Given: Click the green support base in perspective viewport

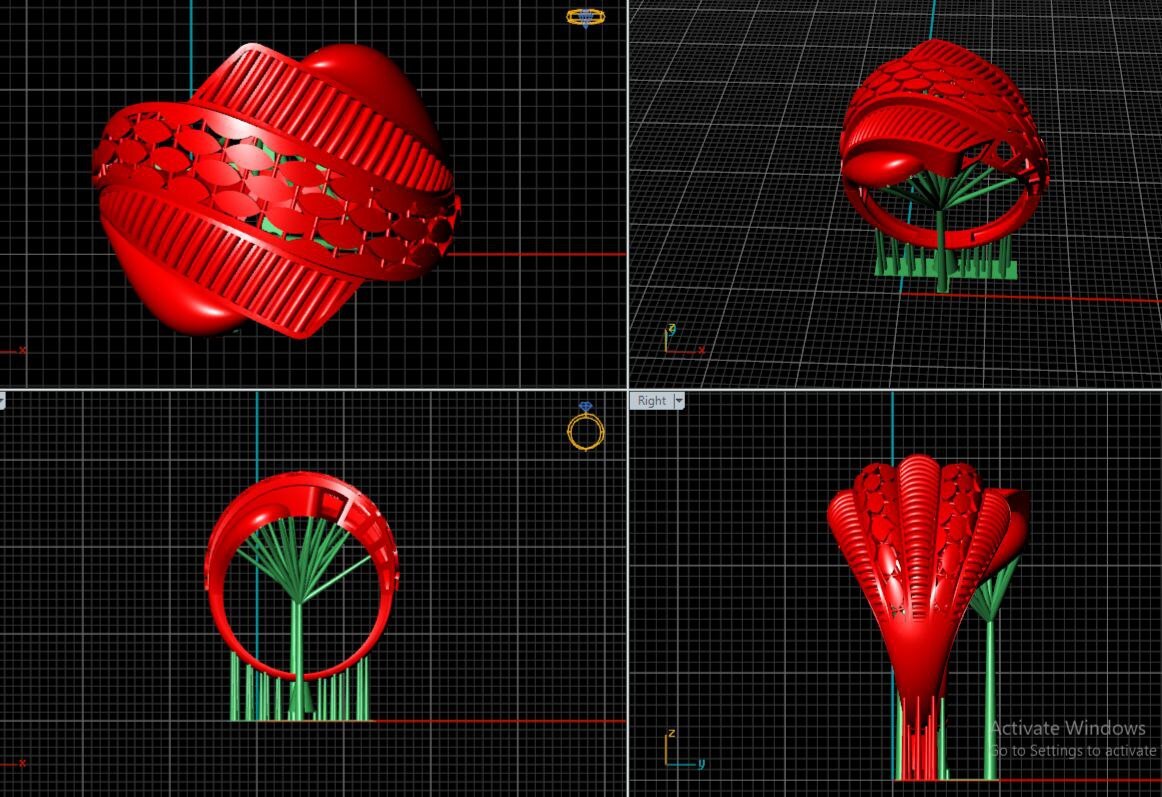Looking at the screenshot, I should [x=945, y=267].
